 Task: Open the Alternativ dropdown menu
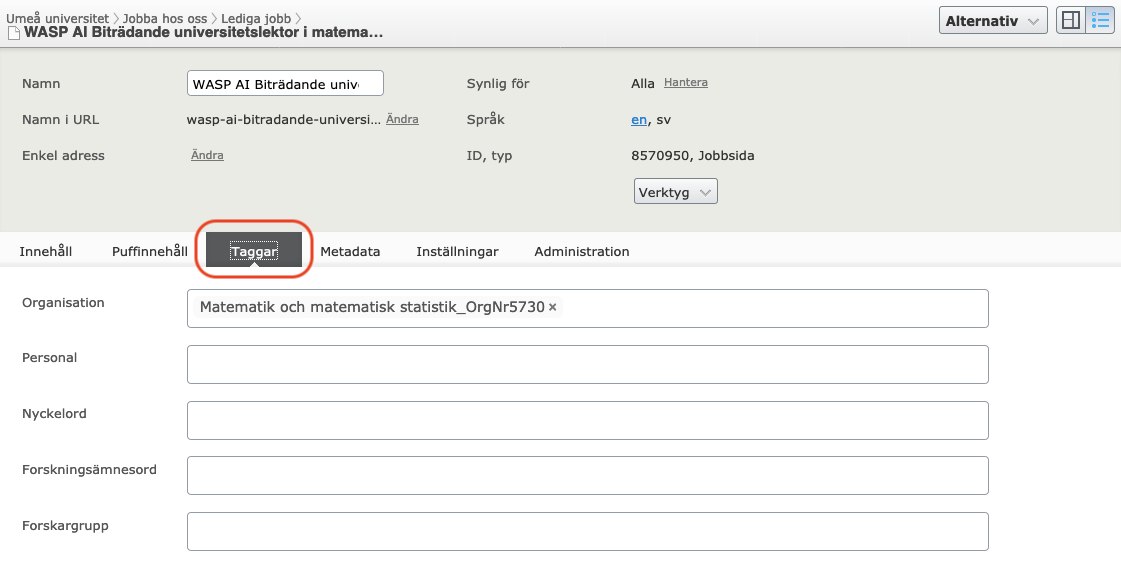point(992,21)
